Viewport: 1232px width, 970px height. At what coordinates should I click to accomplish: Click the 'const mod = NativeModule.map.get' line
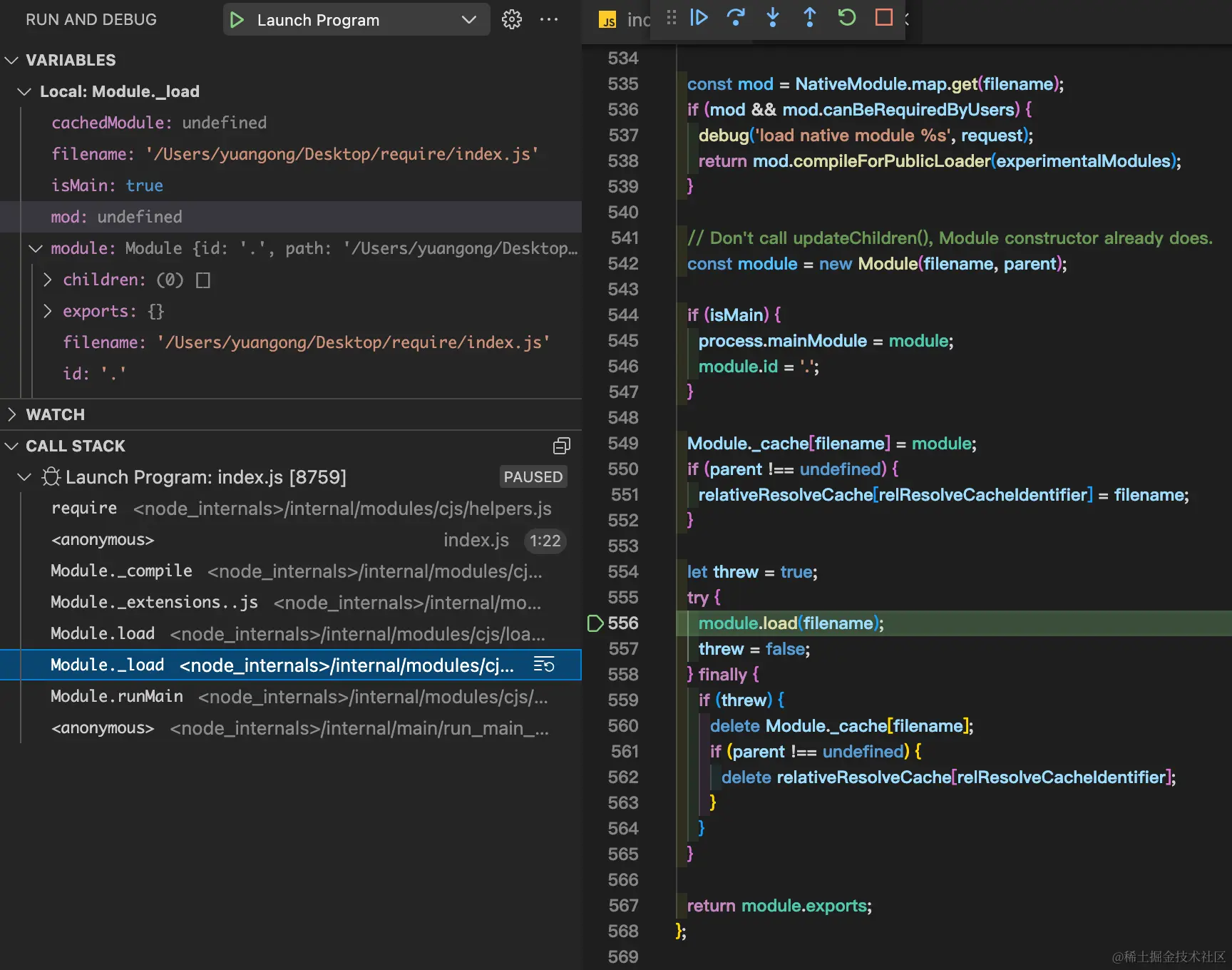pos(876,84)
